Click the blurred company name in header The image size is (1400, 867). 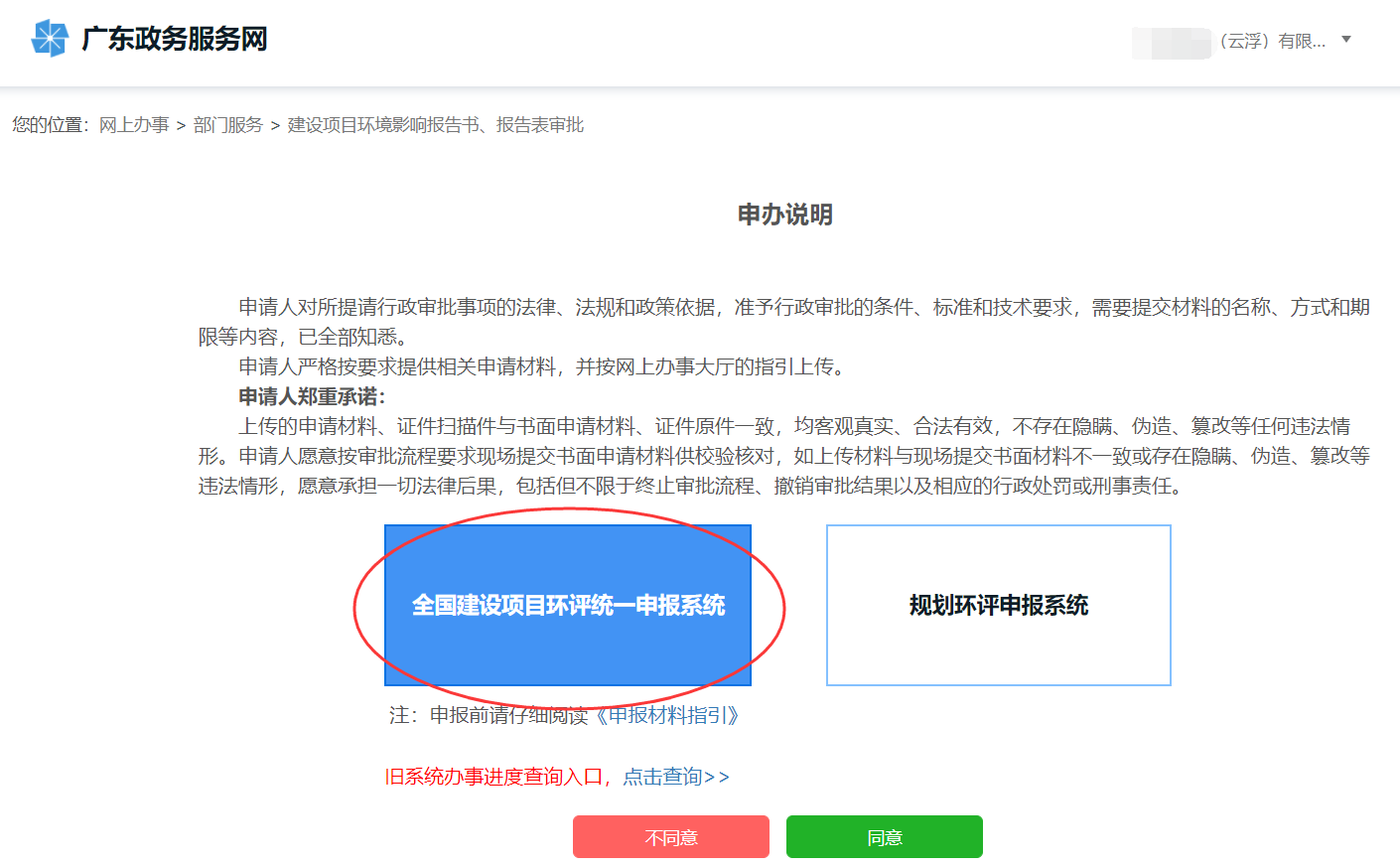click(x=1171, y=43)
